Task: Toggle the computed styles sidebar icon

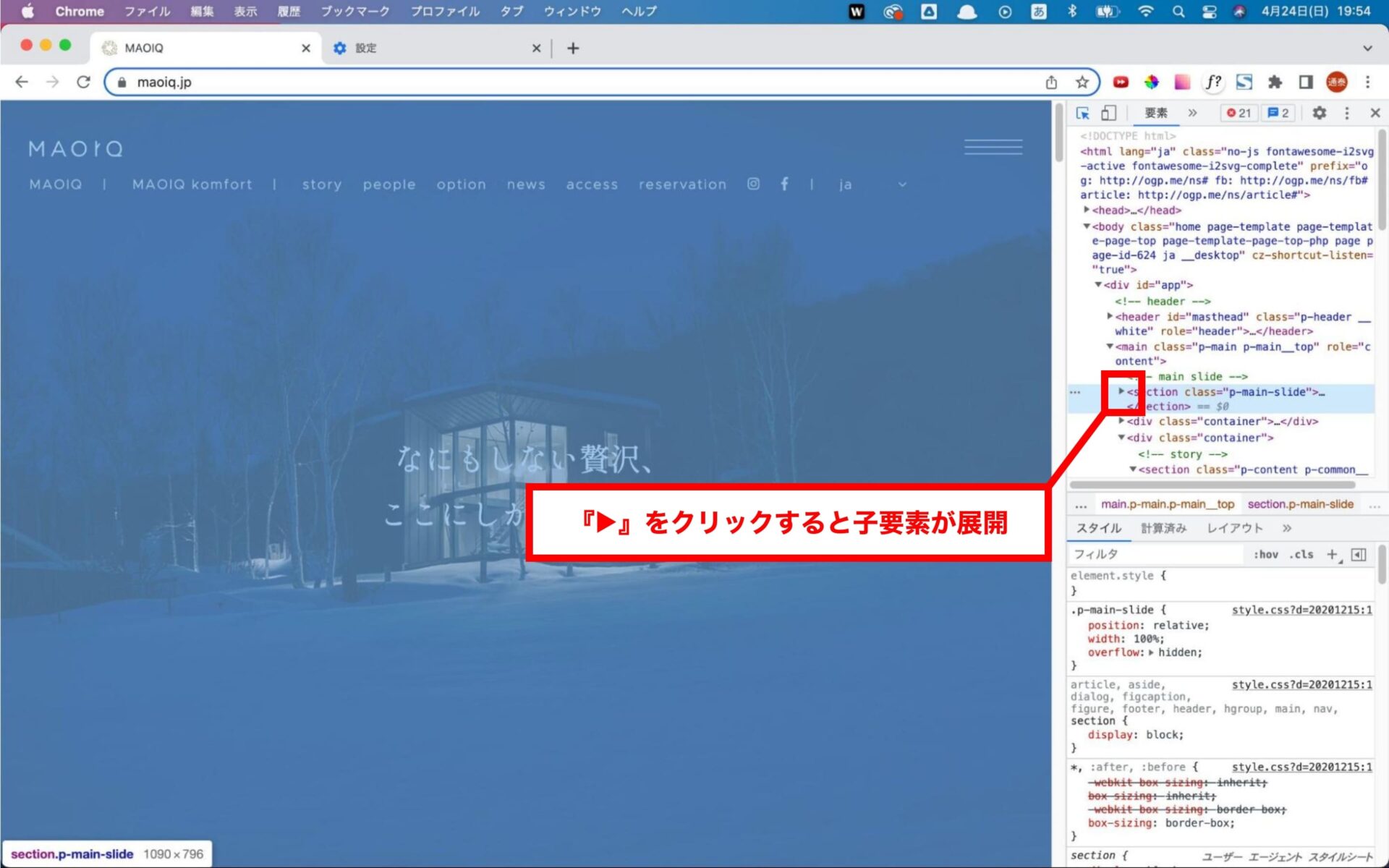Action: tap(1359, 554)
